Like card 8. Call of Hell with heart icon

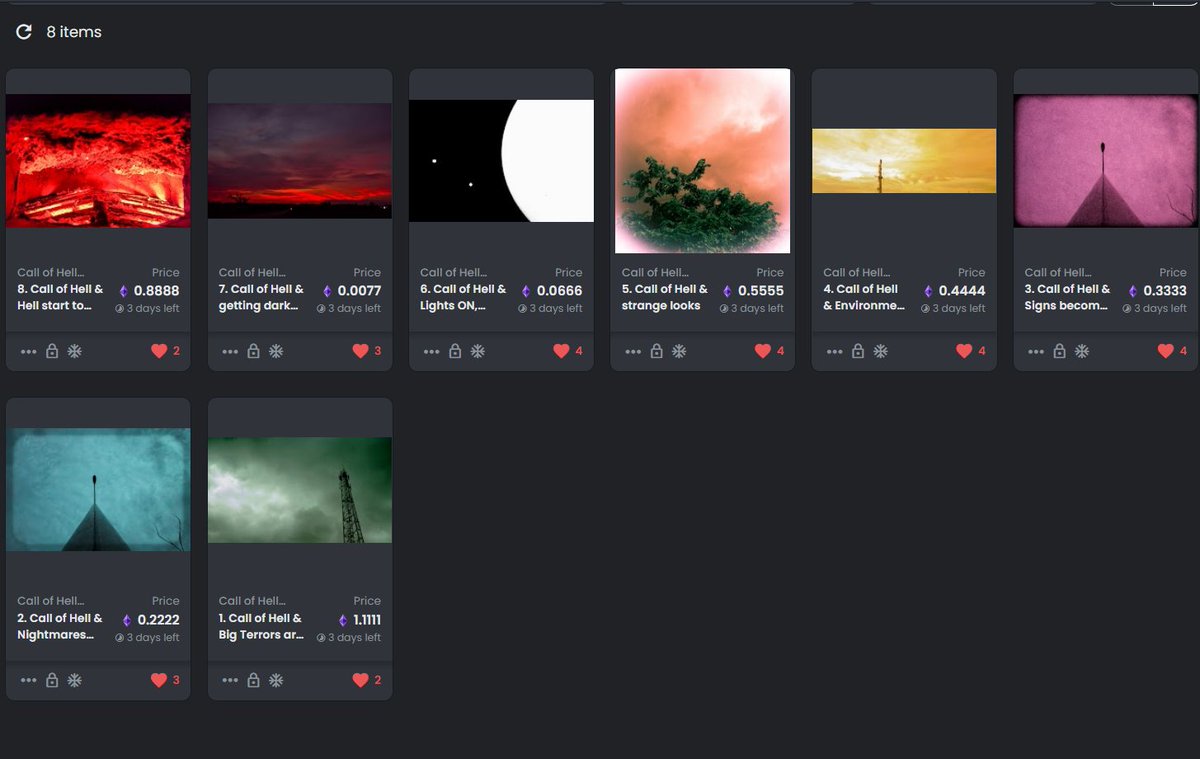[x=158, y=351]
